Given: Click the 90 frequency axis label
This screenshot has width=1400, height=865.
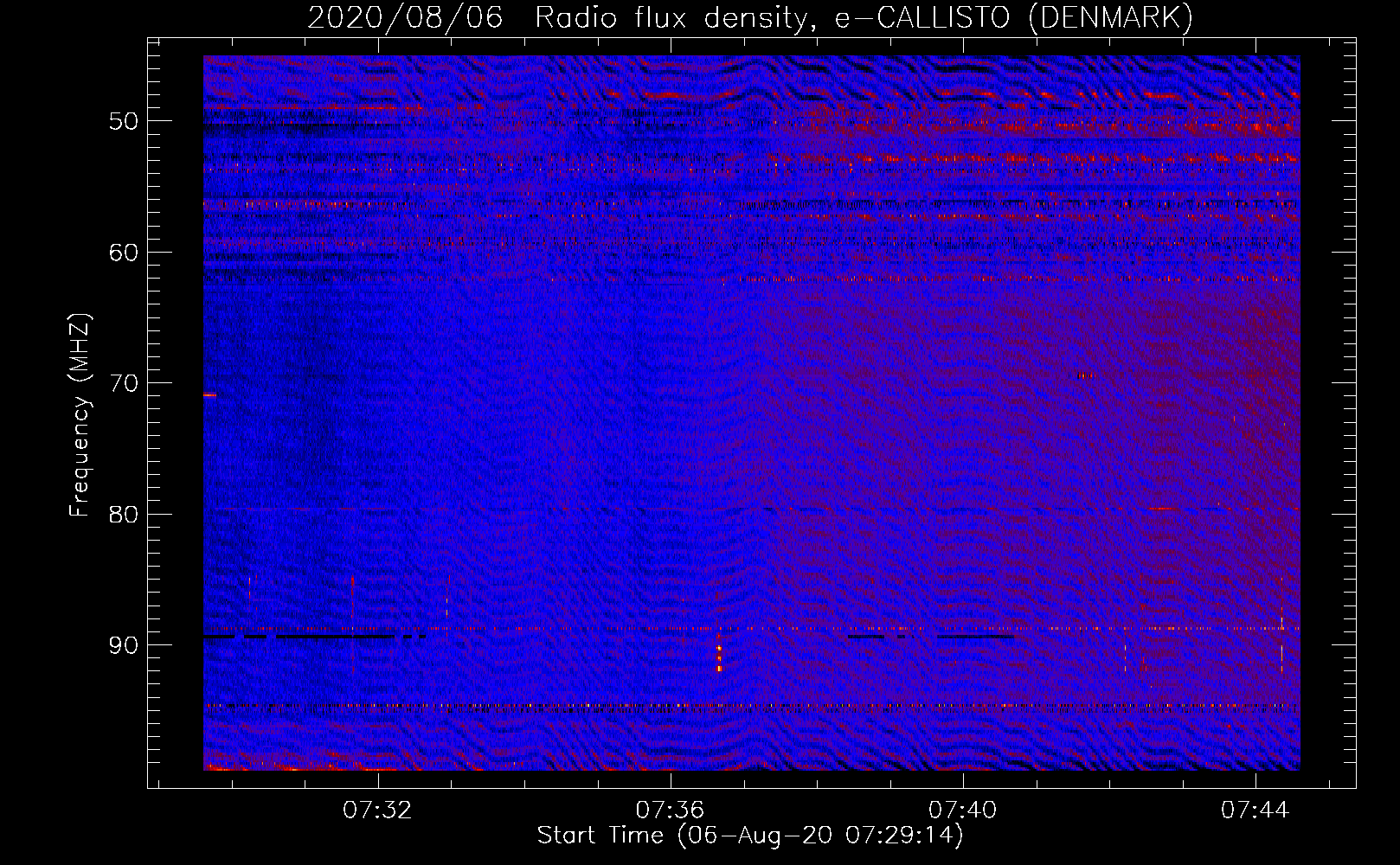Looking at the screenshot, I should [x=124, y=645].
